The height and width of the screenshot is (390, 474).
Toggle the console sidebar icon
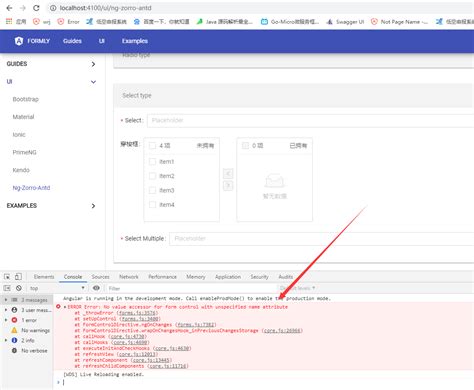[7, 288]
